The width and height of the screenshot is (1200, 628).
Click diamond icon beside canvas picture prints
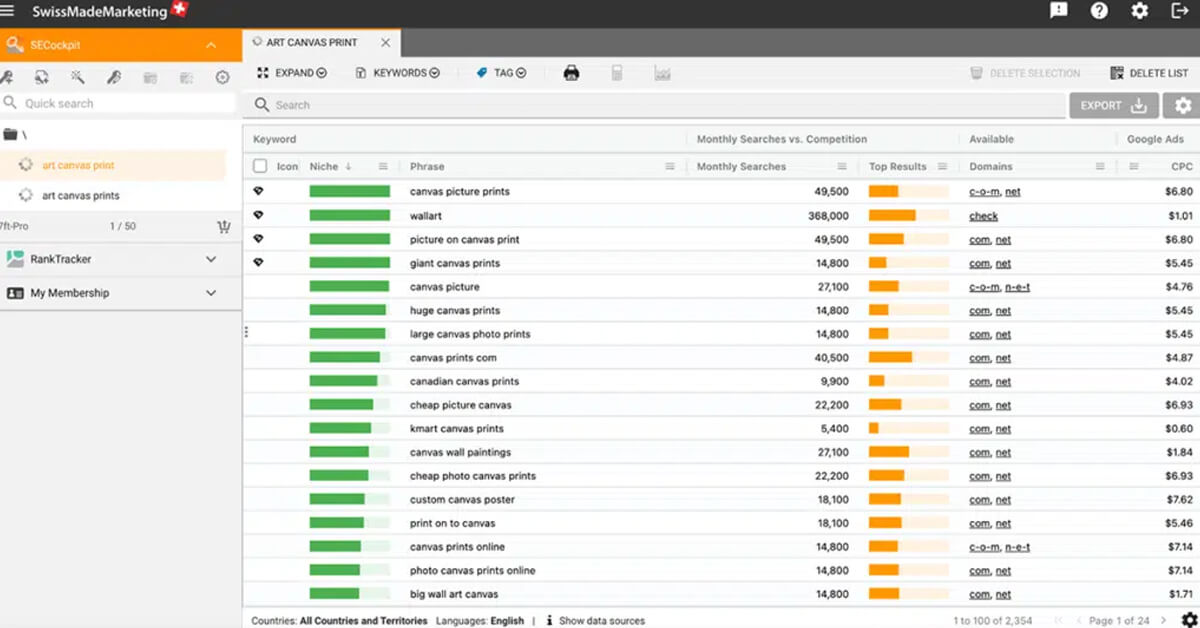(258, 191)
